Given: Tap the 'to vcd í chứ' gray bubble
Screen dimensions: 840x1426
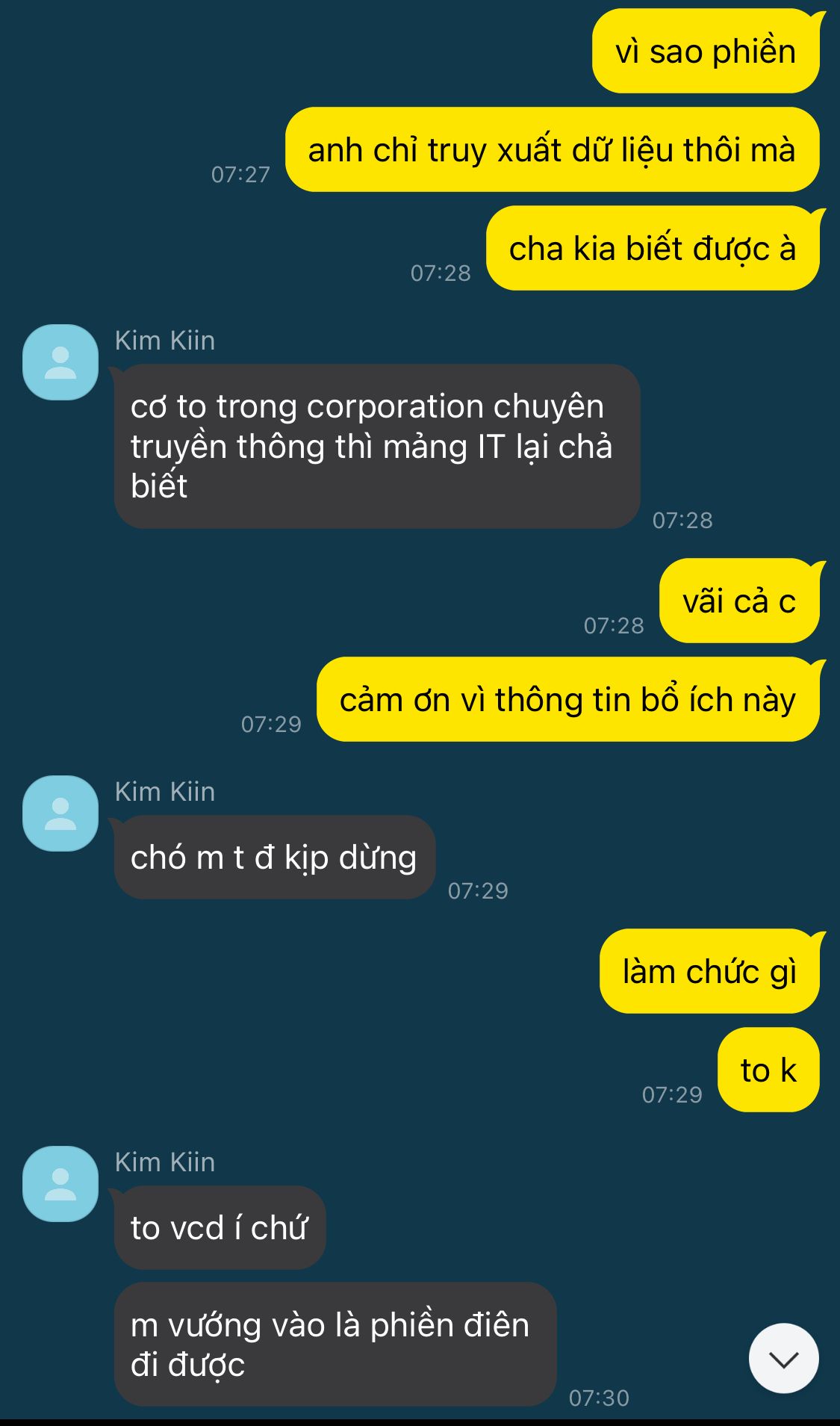Looking at the screenshot, I should pos(220,1227).
